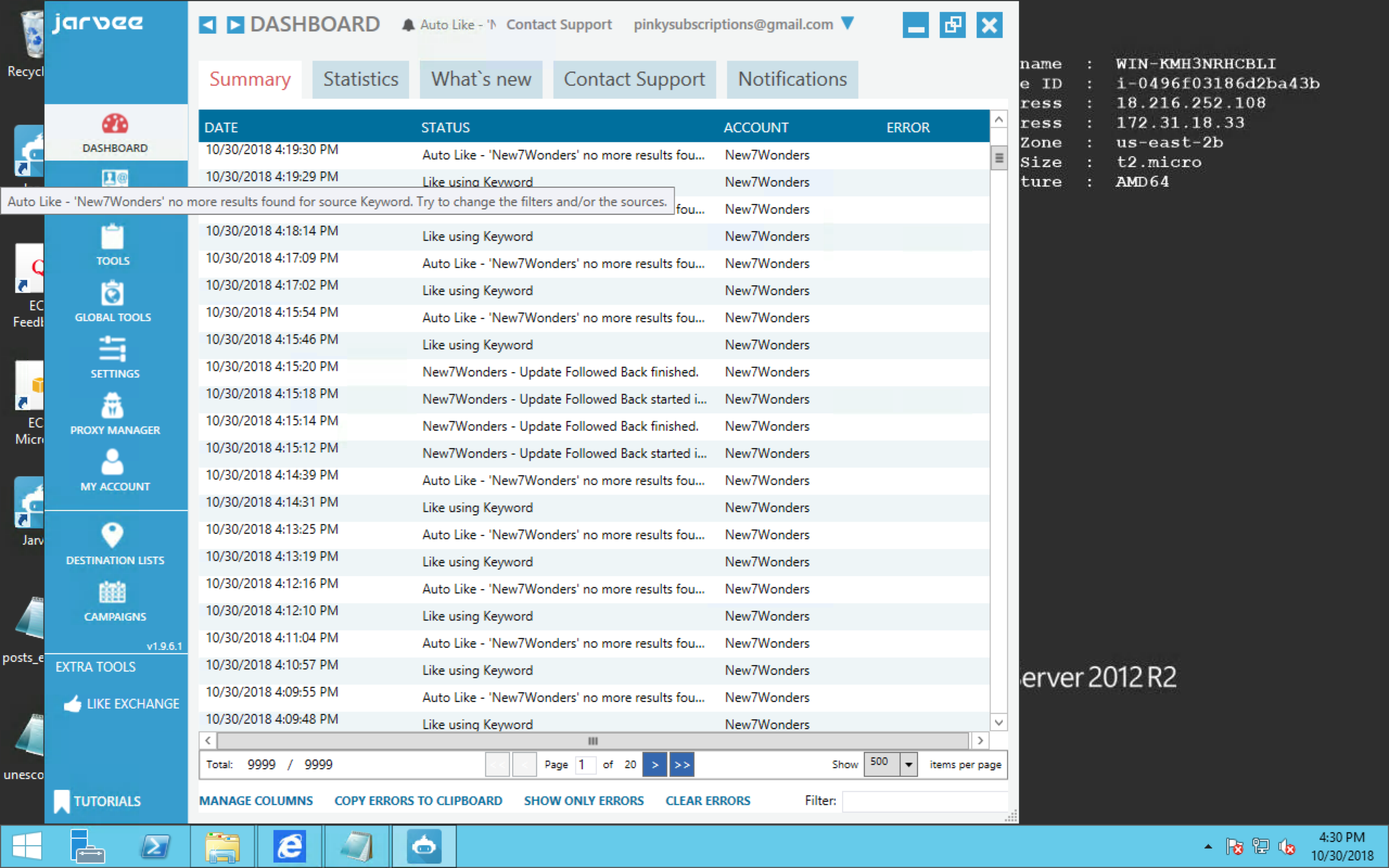Image resolution: width=1389 pixels, height=868 pixels.
Task: Select the row dated 4:15:20 PM
Action: pyautogui.click(x=594, y=372)
